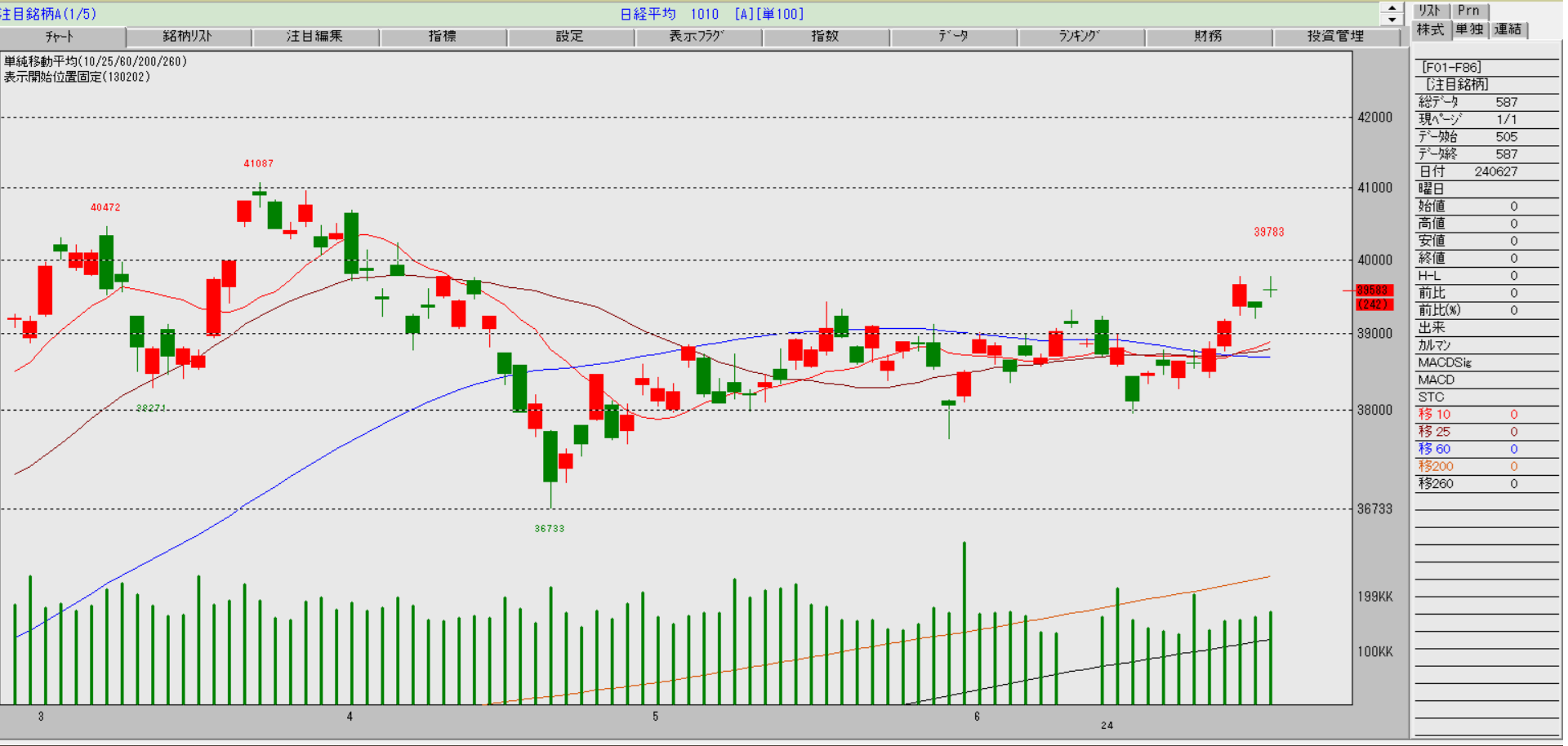Click the red 移 10 moving average row
The image size is (1568, 746).
(1486, 415)
